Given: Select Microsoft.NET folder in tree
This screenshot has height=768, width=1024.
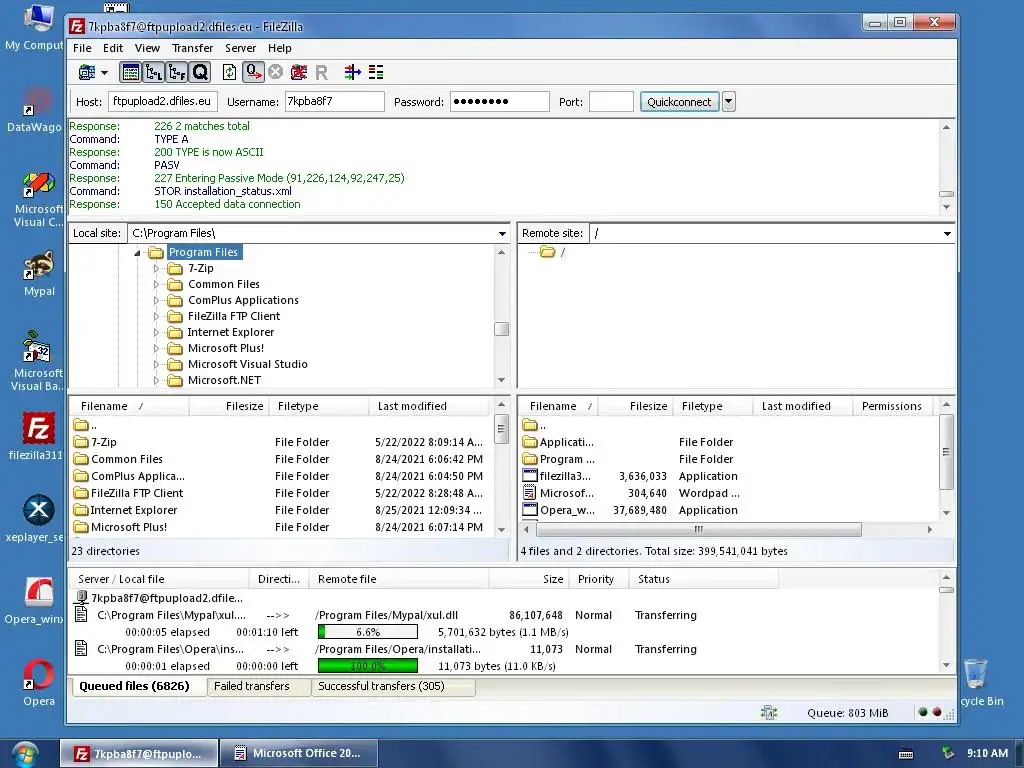Looking at the screenshot, I should point(224,380).
